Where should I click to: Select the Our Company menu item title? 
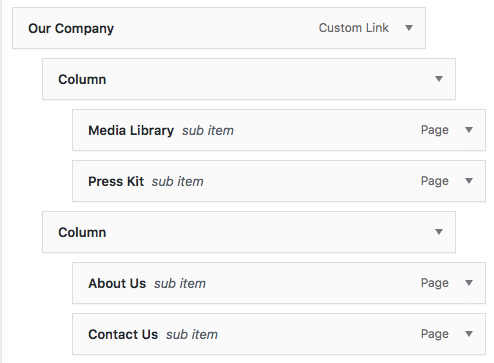tap(71, 29)
